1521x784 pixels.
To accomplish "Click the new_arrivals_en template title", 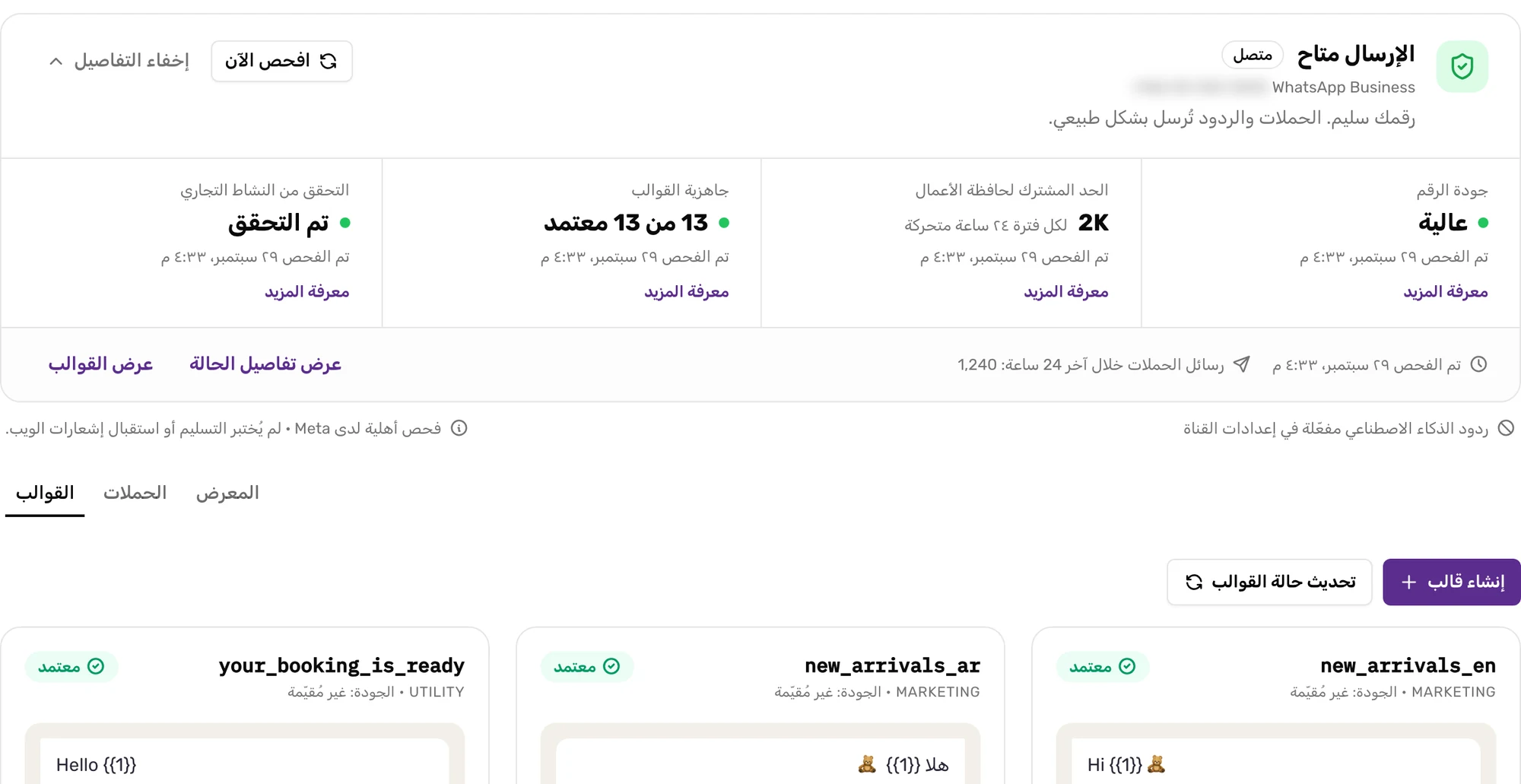I will pos(1408,665).
